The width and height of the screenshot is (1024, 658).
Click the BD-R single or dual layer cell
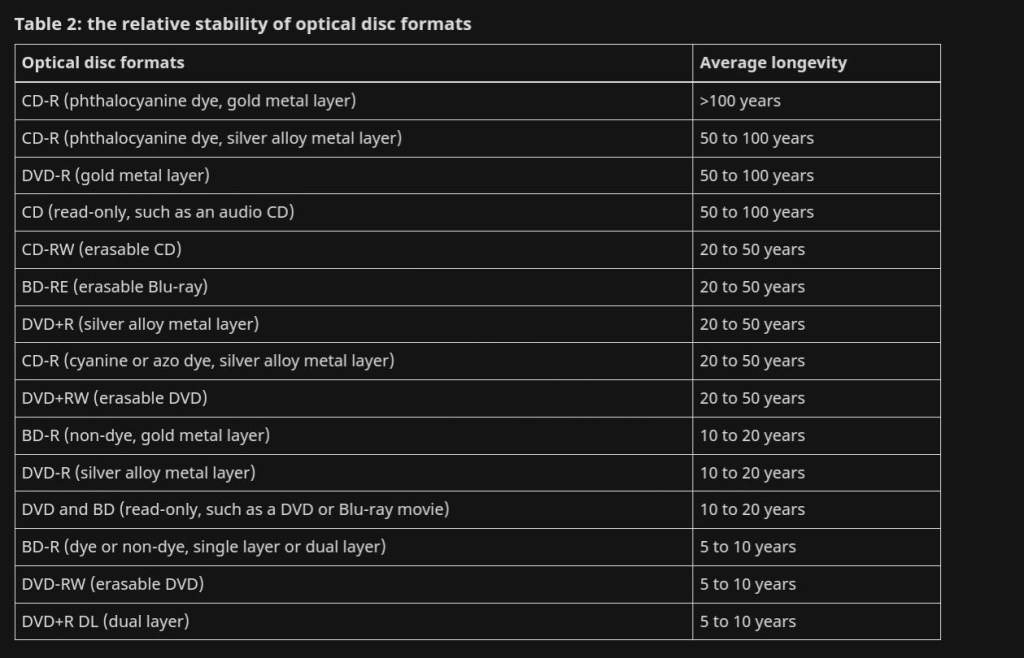[x=204, y=547]
